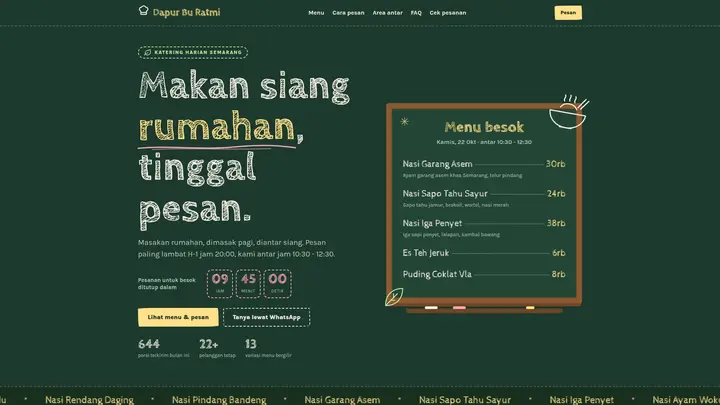Open the Menu navigation item

click(x=316, y=13)
